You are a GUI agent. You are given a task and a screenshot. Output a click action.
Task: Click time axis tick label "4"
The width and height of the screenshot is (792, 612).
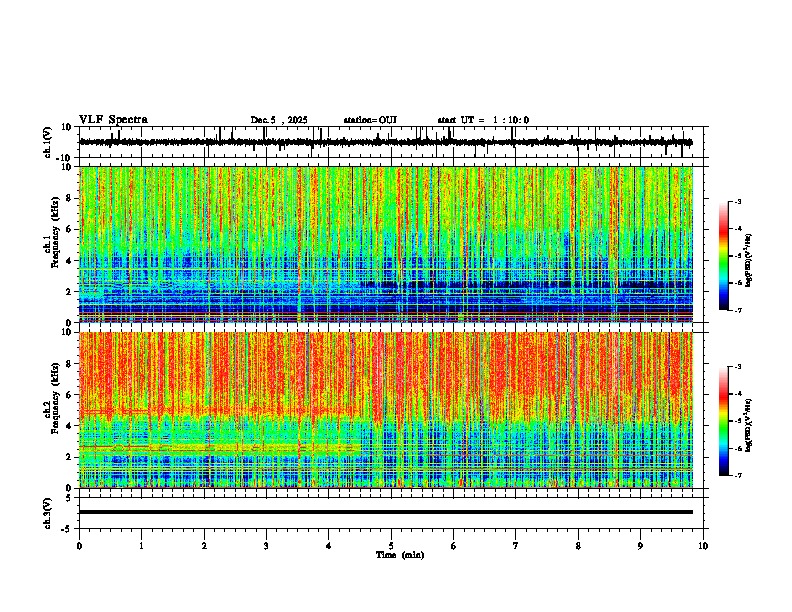point(329,546)
